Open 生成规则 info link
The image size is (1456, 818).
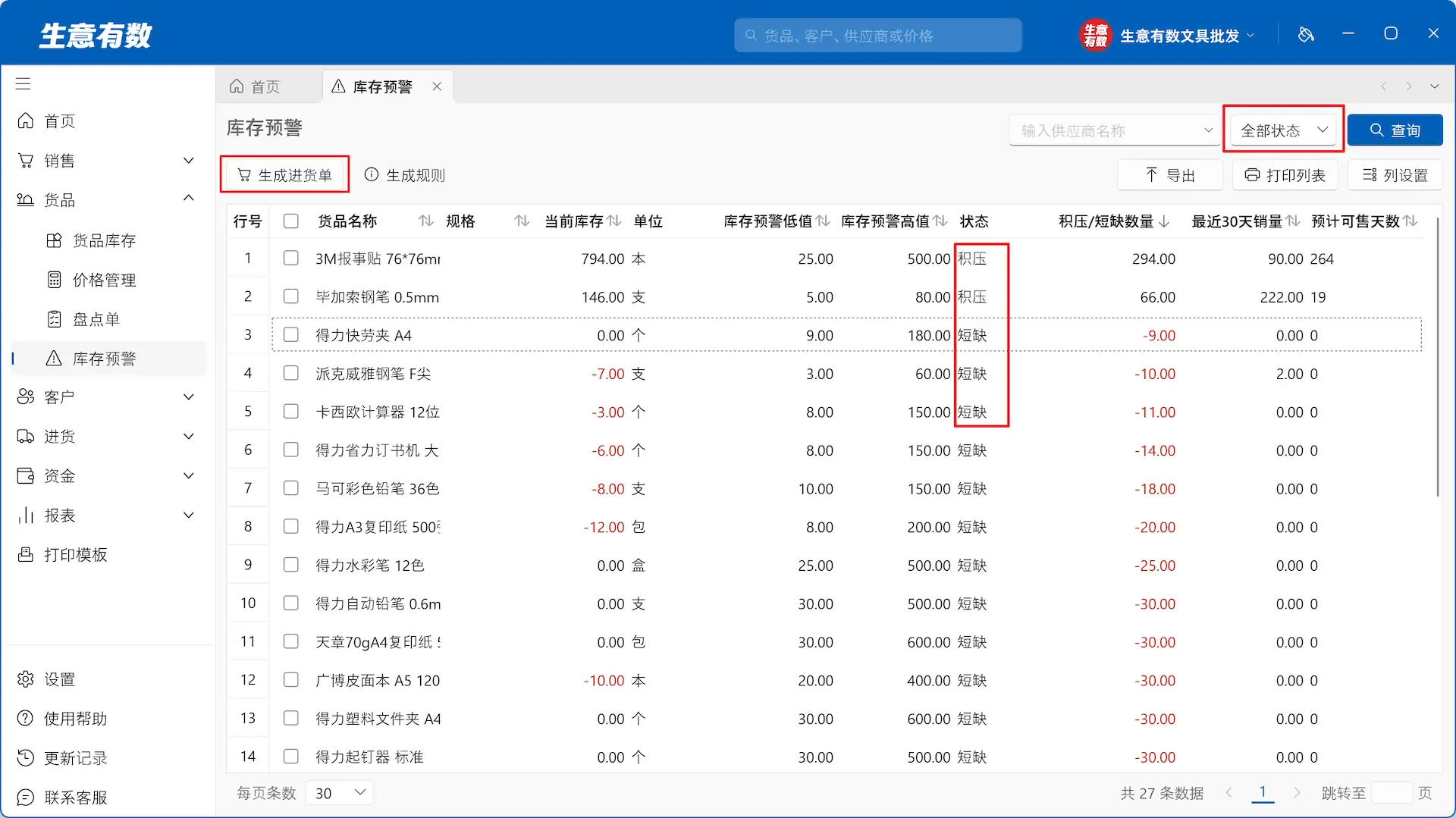point(405,175)
